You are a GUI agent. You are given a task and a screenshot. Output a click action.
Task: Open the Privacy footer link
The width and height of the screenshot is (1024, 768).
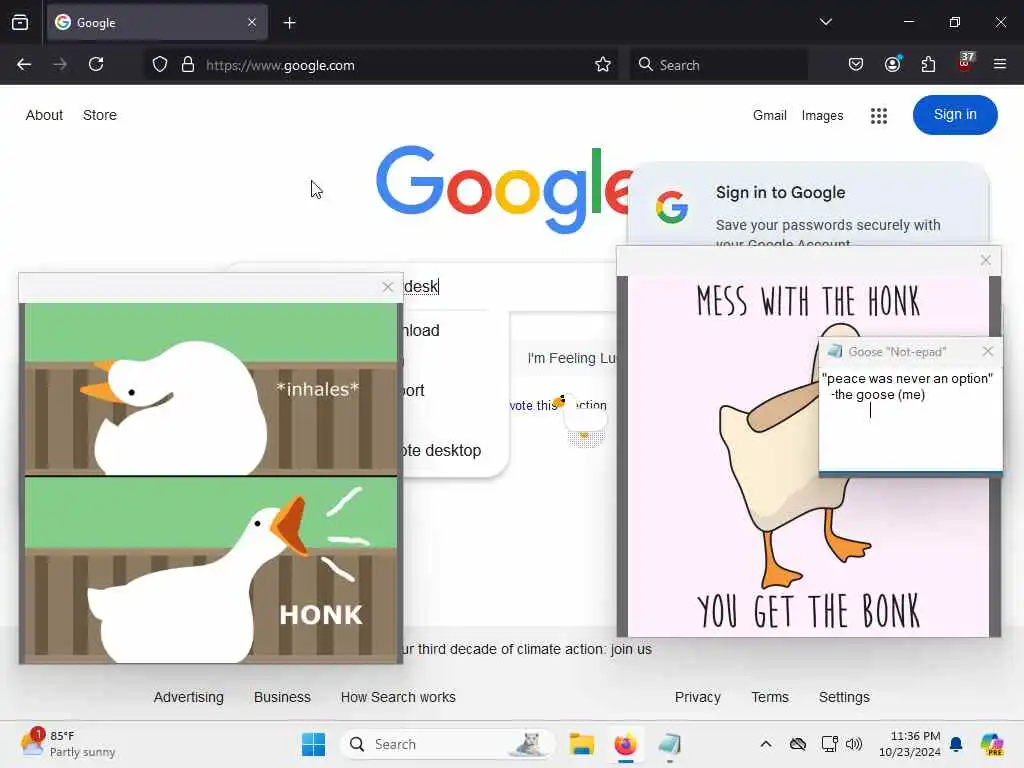coord(697,697)
